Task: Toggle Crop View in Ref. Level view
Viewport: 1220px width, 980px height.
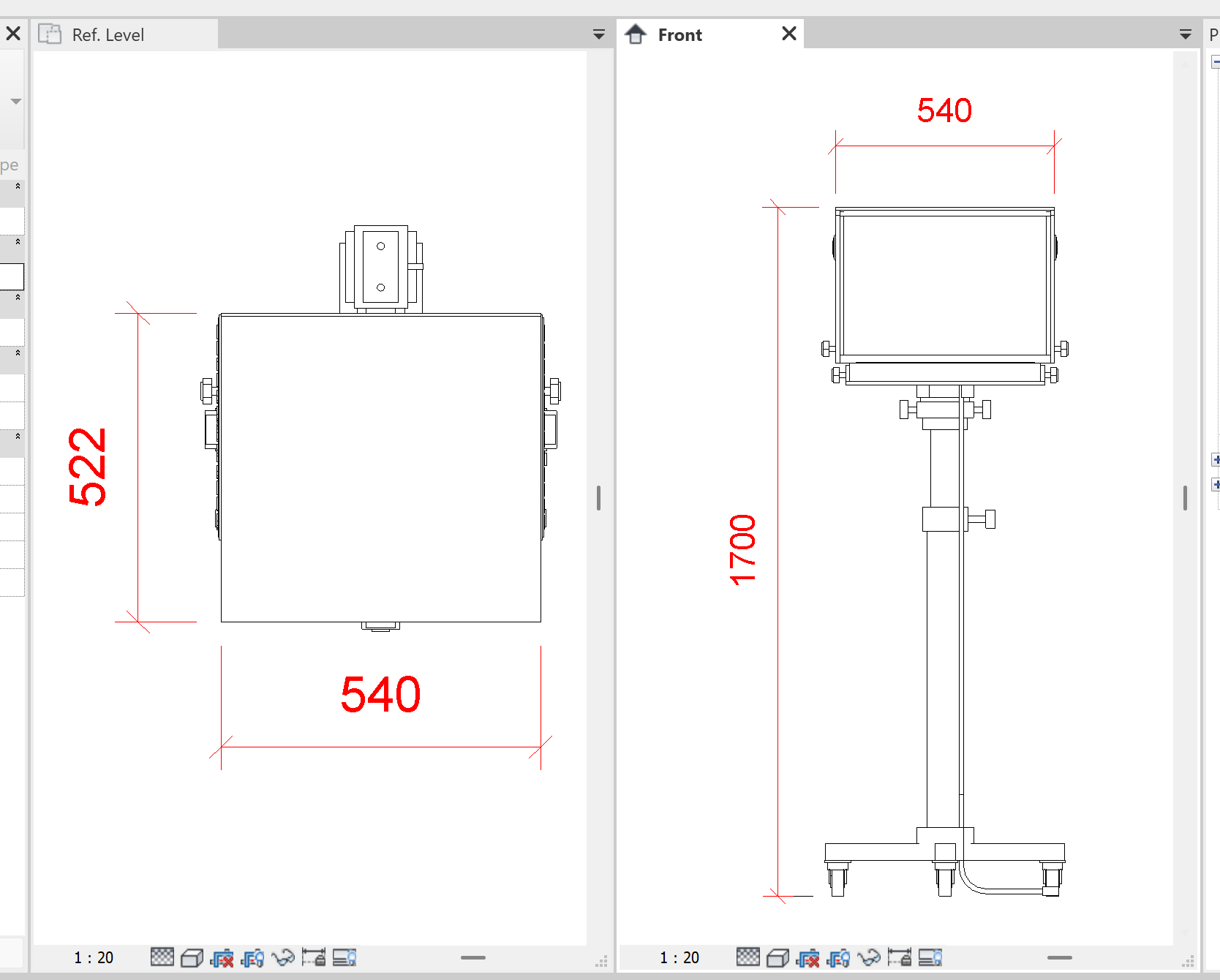Action: [222, 957]
